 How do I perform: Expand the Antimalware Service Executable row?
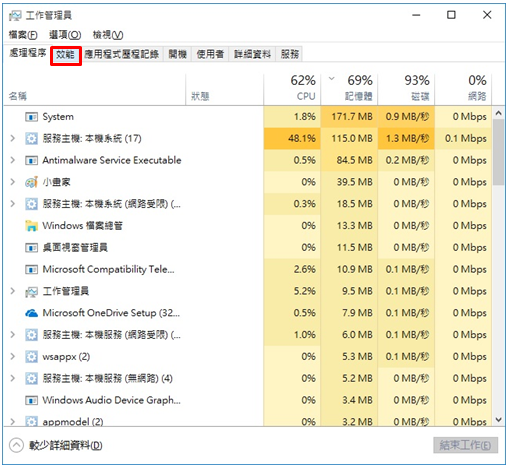coord(13,160)
